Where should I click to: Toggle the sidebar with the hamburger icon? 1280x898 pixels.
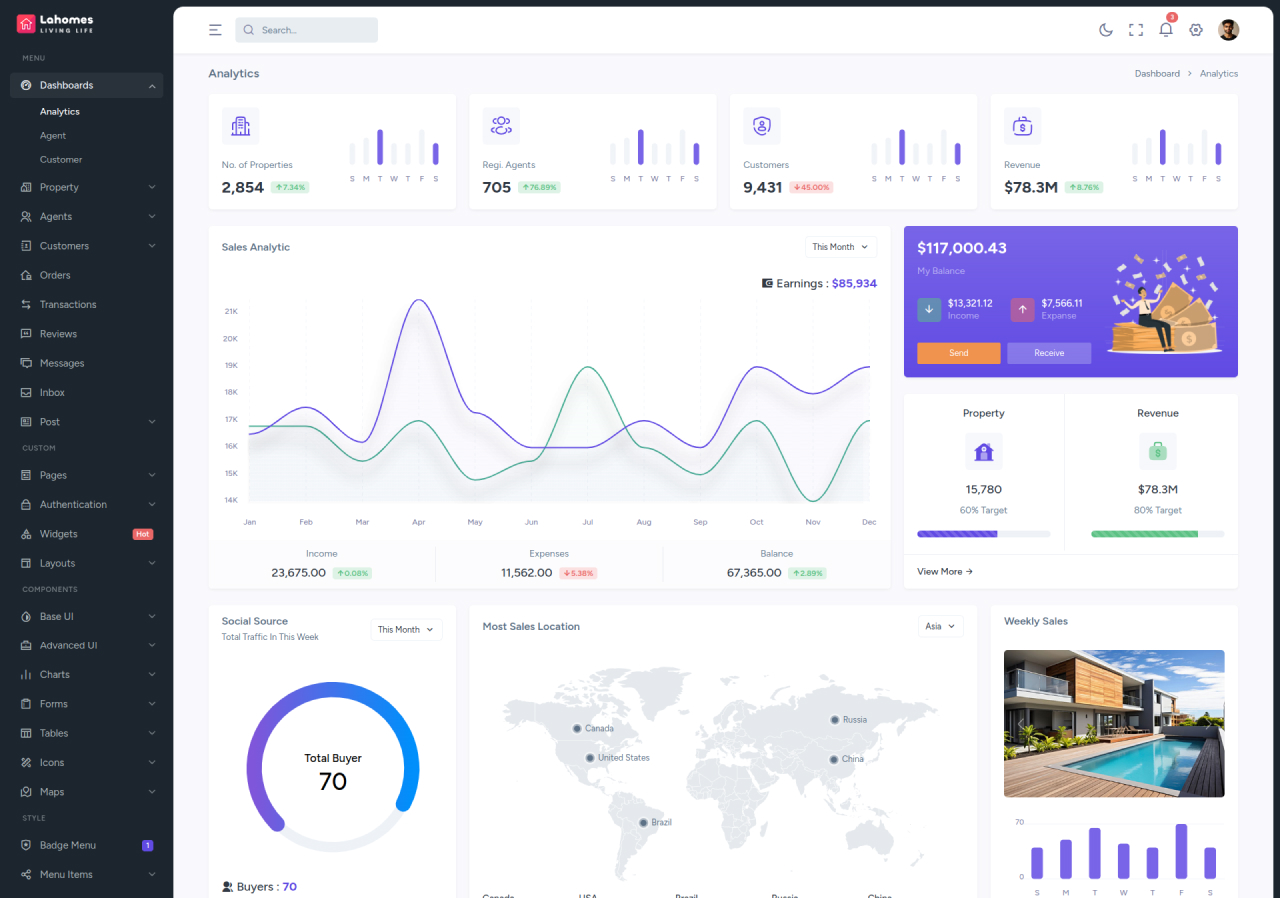tap(215, 30)
